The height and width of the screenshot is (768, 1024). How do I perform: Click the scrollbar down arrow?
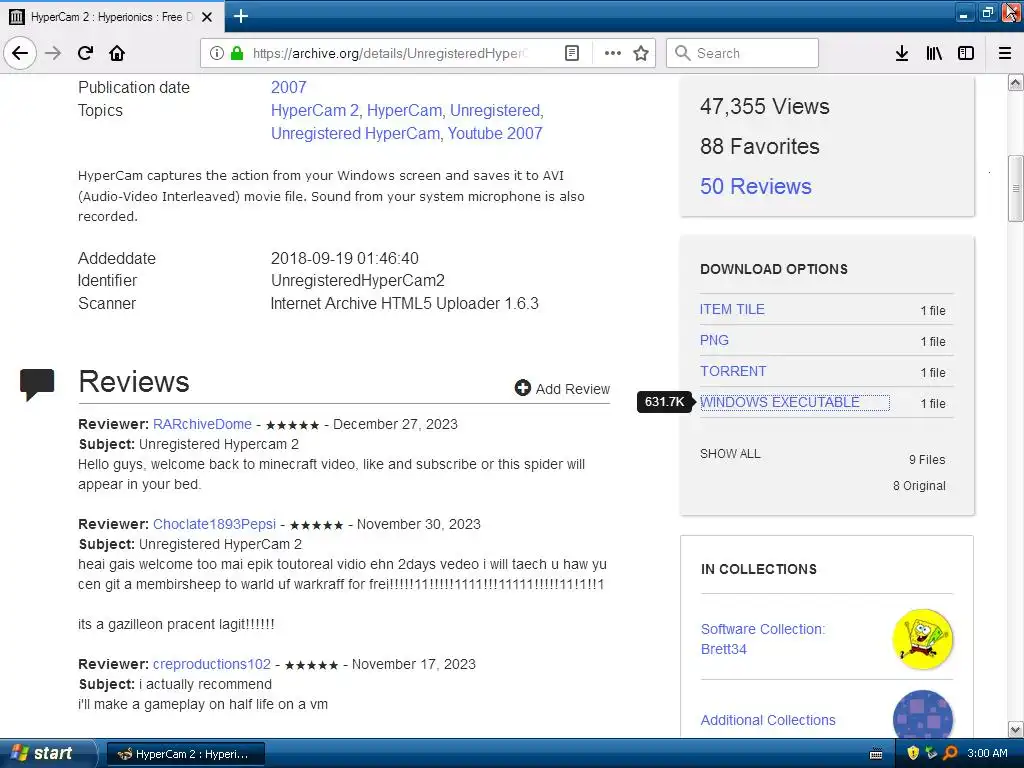[1015, 729]
